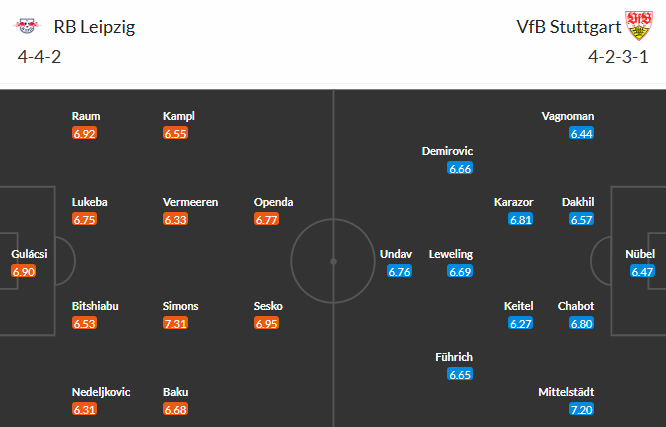Screen dimensions: 666x427
Task: Select Simons' 7.31 rating badge
Action: [x=175, y=323]
